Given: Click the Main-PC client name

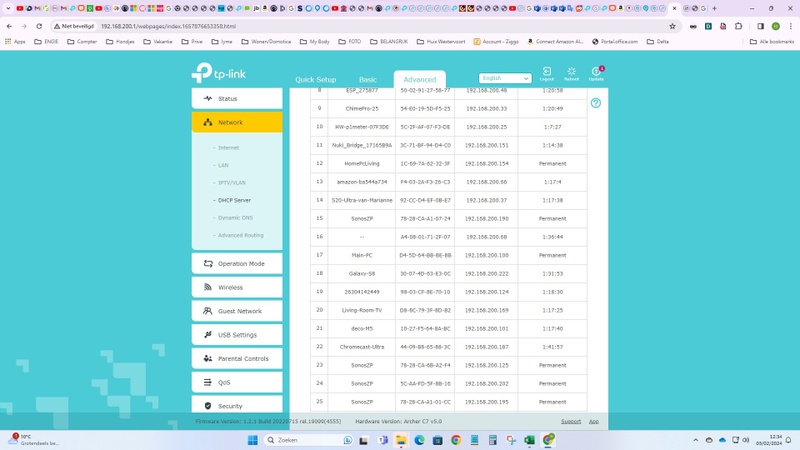Looking at the screenshot, I should tap(362, 255).
